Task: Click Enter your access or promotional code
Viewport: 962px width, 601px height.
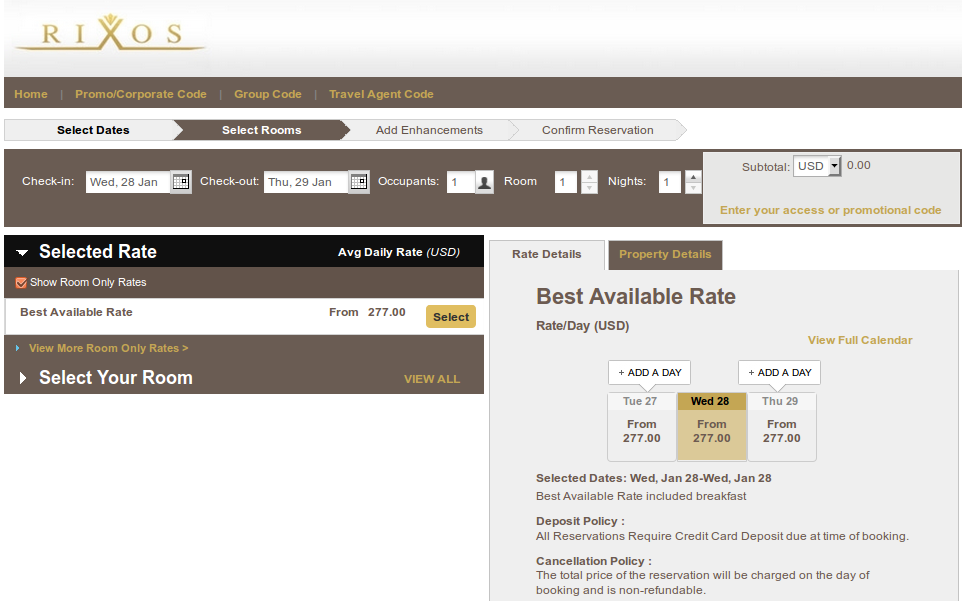Action: pos(830,210)
